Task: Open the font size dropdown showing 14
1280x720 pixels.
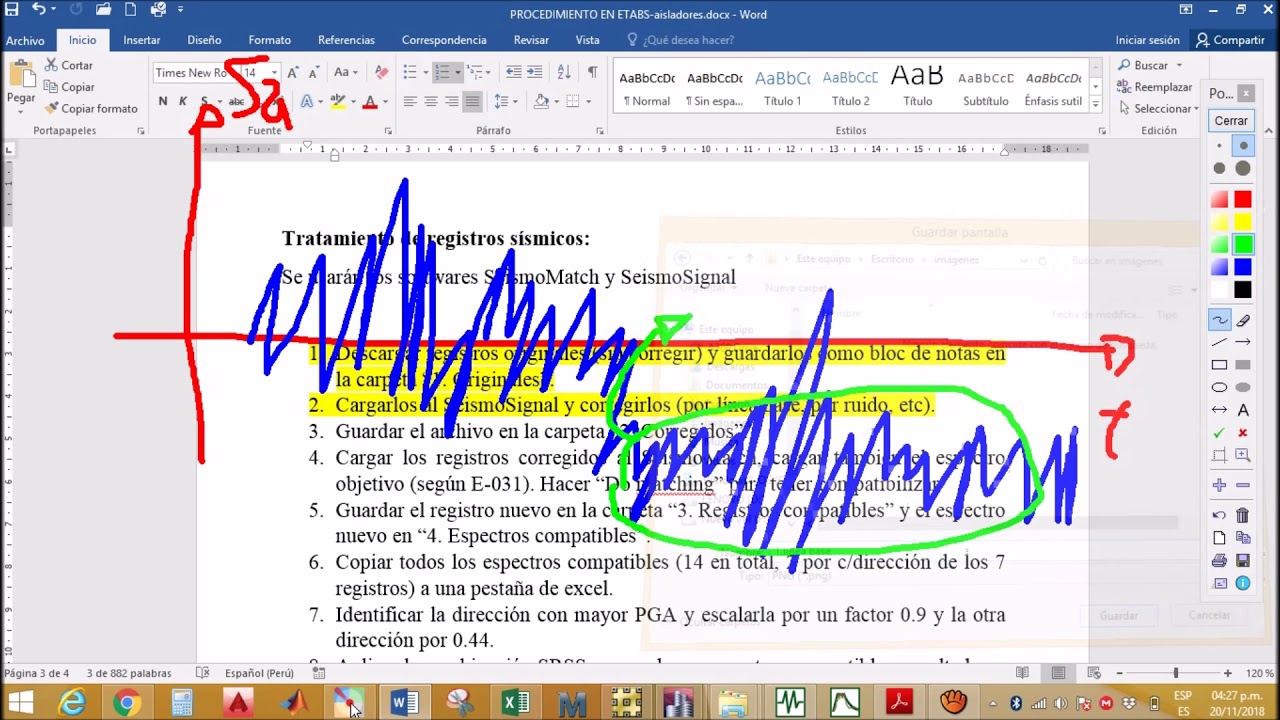Action: pyautogui.click(x=274, y=72)
